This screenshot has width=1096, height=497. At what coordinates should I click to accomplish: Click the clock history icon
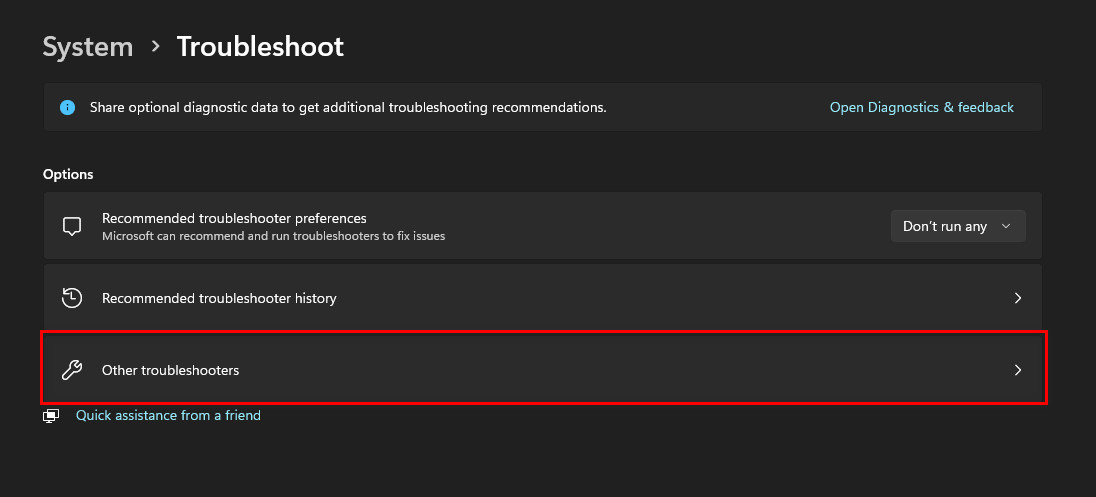72,298
